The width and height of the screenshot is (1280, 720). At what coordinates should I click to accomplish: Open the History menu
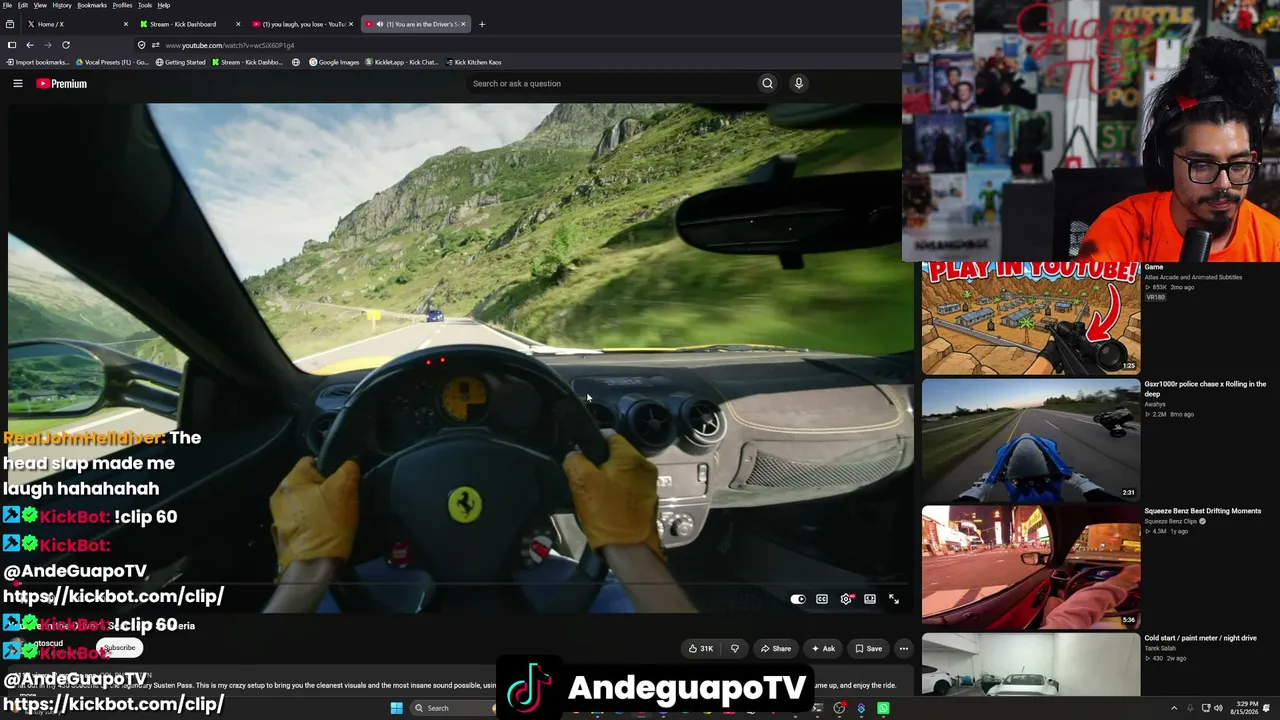tap(62, 5)
